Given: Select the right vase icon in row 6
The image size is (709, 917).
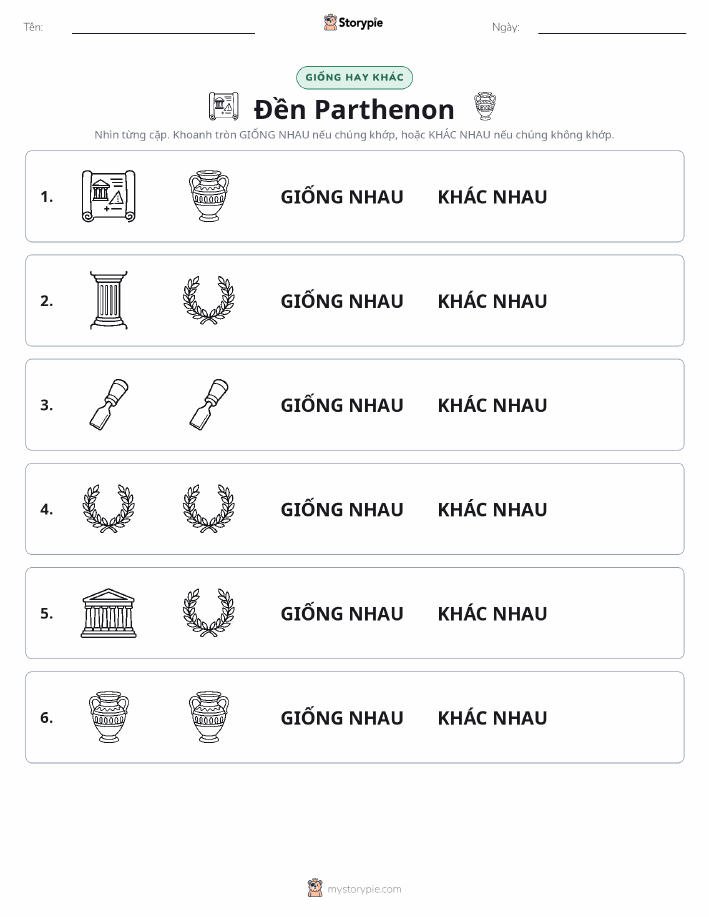Looking at the screenshot, I should tap(209, 717).
